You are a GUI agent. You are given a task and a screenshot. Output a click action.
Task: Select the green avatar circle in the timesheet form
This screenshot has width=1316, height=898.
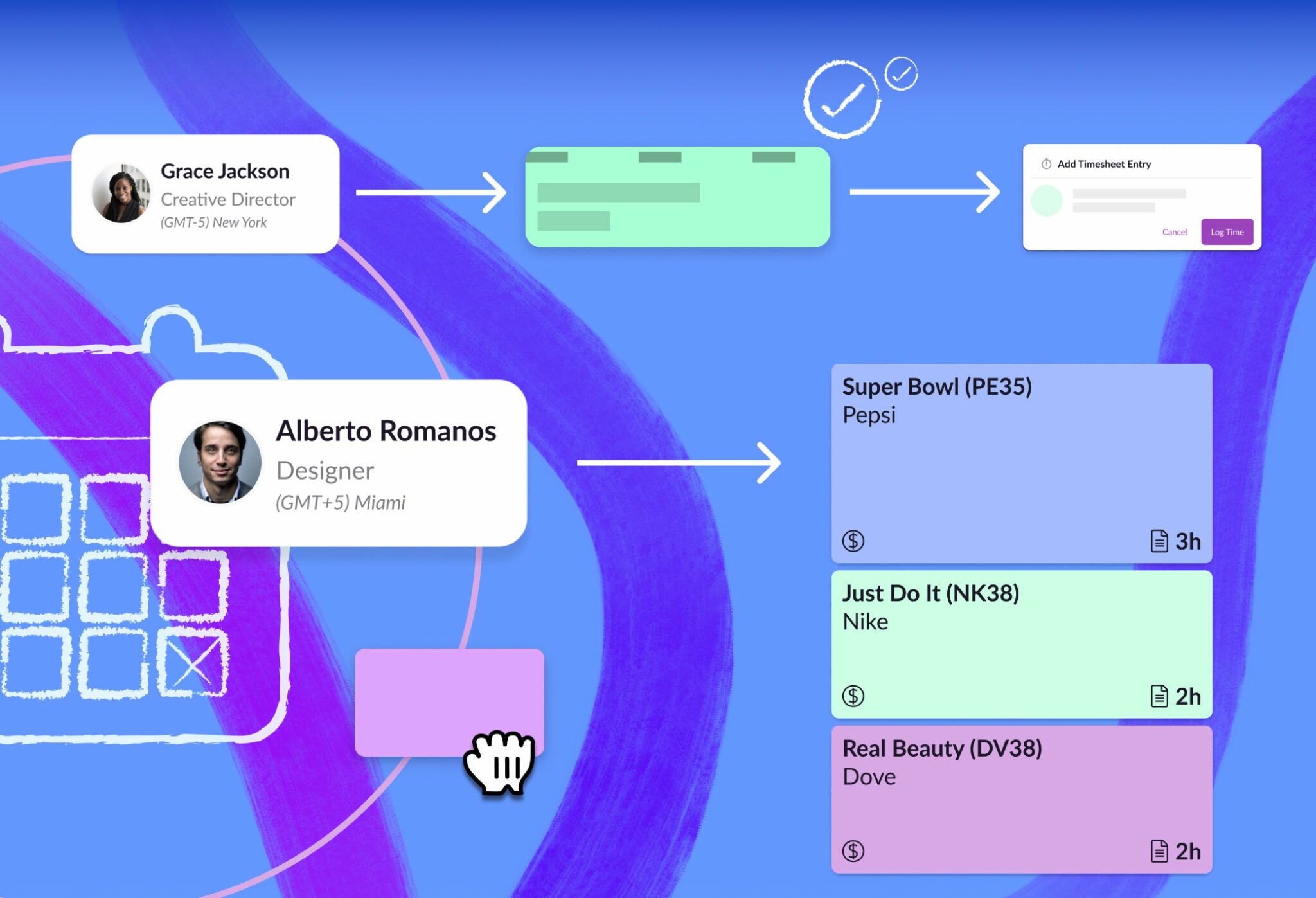(1047, 201)
